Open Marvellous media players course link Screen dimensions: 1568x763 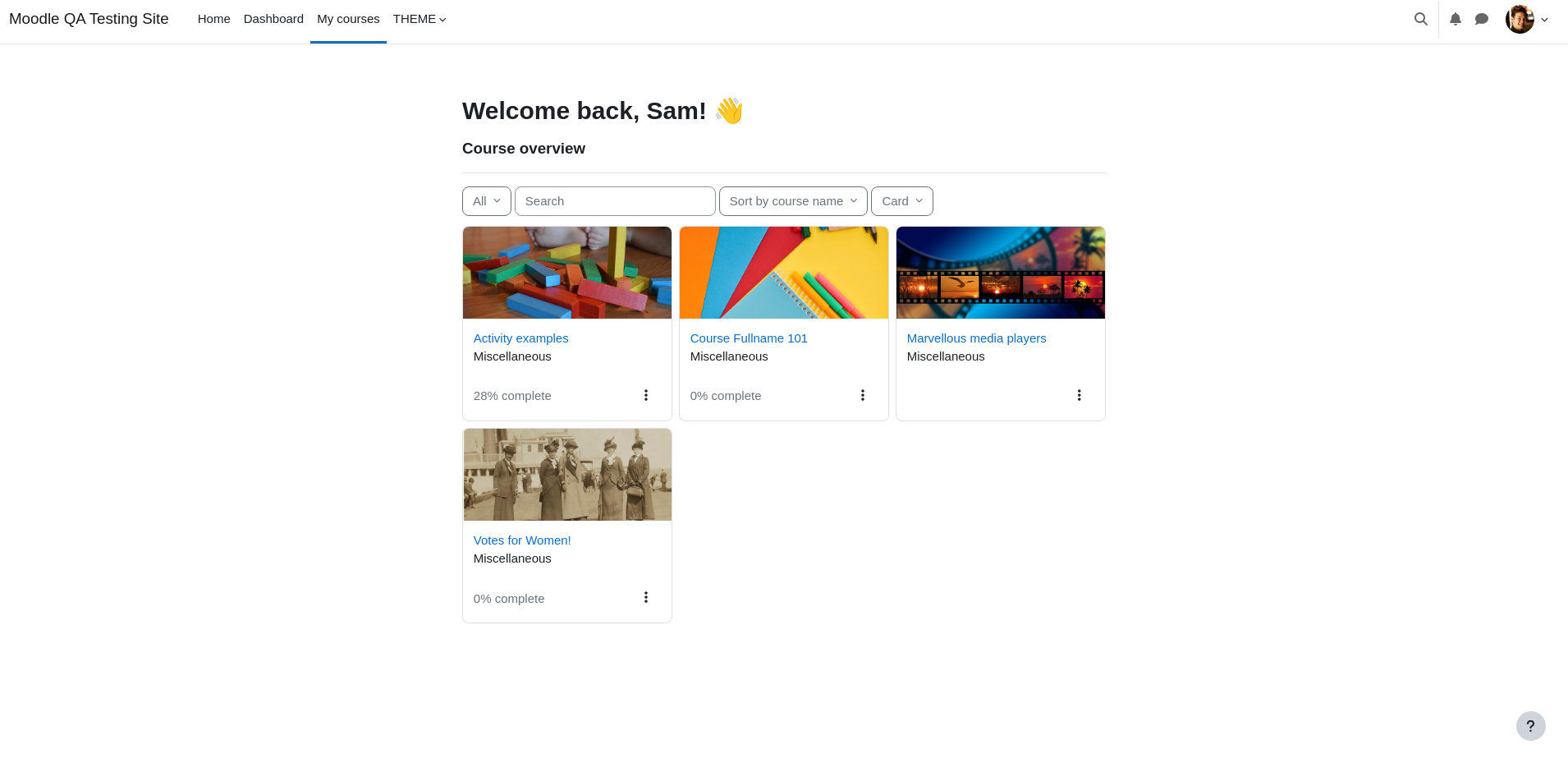click(976, 338)
